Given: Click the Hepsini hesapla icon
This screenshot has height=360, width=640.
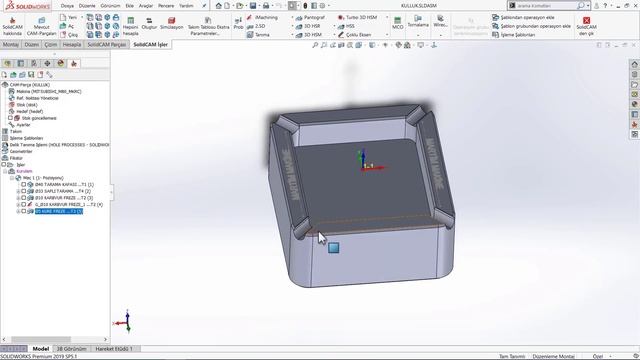Looking at the screenshot, I should tap(131, 20).
